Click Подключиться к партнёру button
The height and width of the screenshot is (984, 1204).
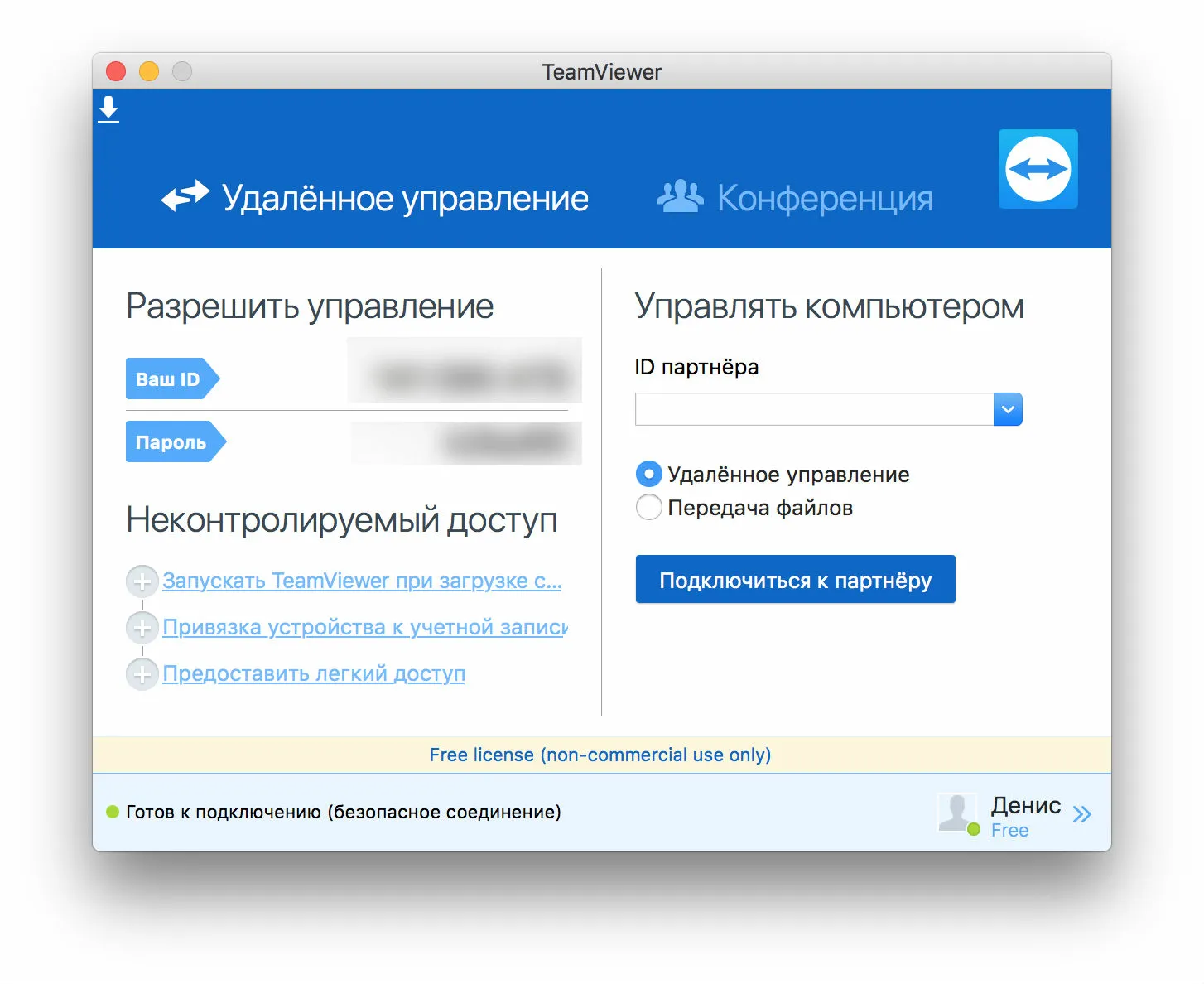pyautogui.click(x=795, y=580)
